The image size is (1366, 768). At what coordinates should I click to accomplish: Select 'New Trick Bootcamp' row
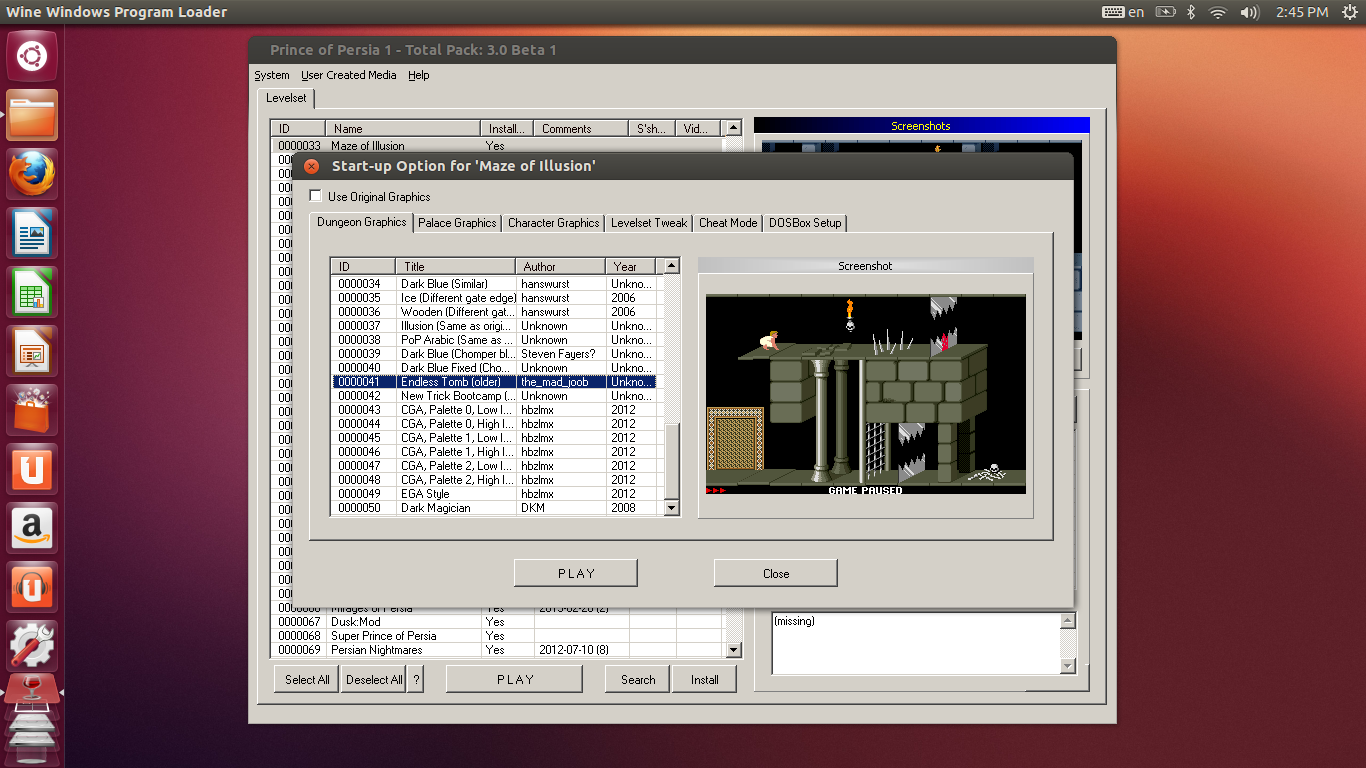(x=494, y=396)
